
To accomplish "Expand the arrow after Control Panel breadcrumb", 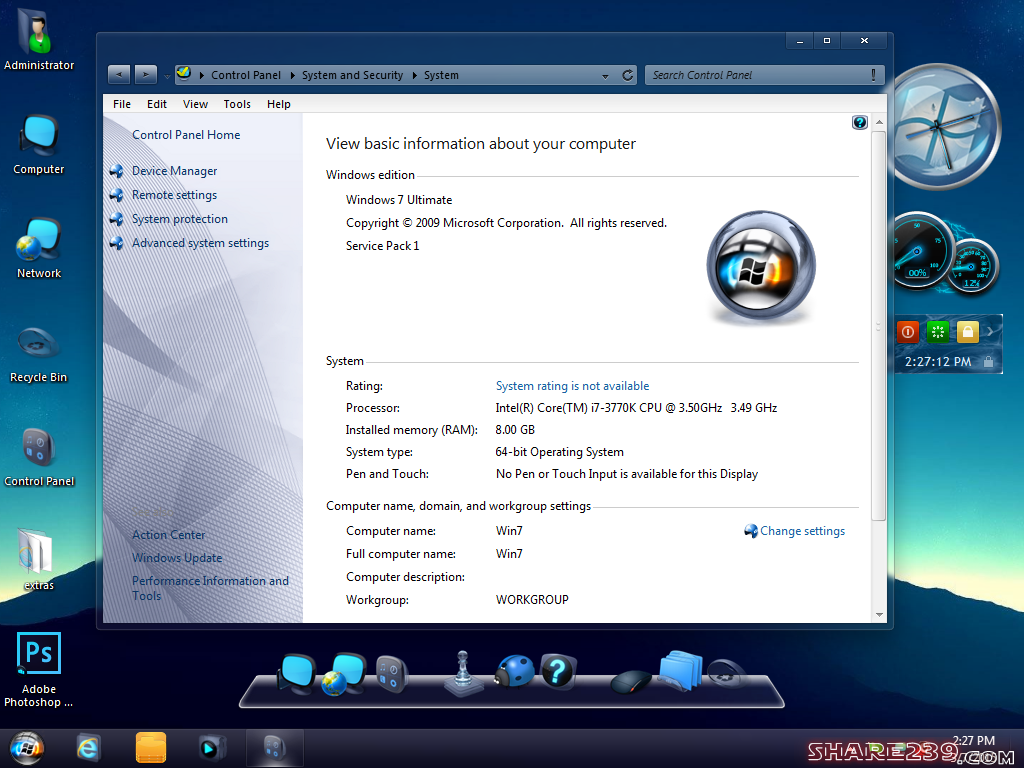I will (x=292, y=75).
